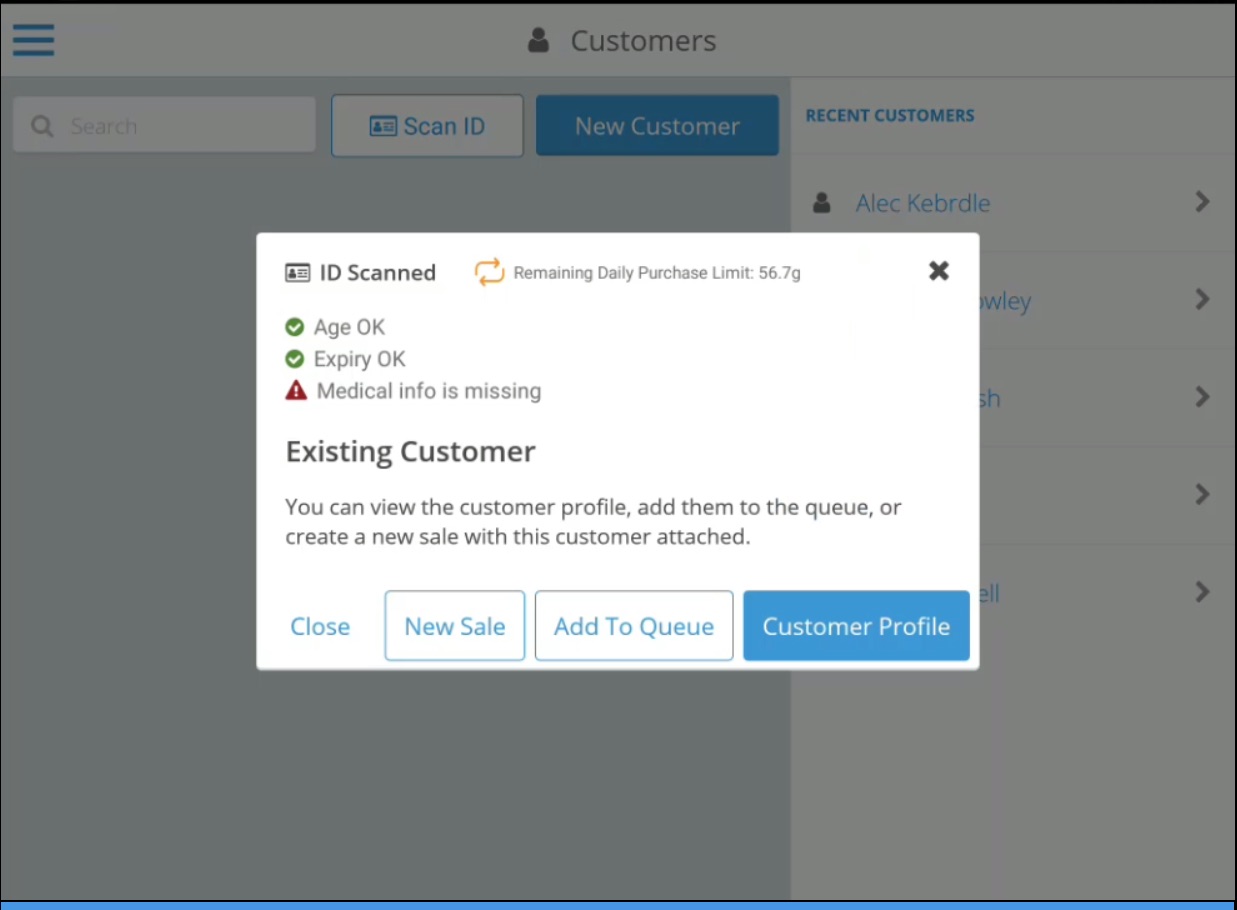Image resolution: width=1237 pixels, height=910 pixels.
Task: Expand the chevron for customer ending in 'owley'
Action: 1202,299
